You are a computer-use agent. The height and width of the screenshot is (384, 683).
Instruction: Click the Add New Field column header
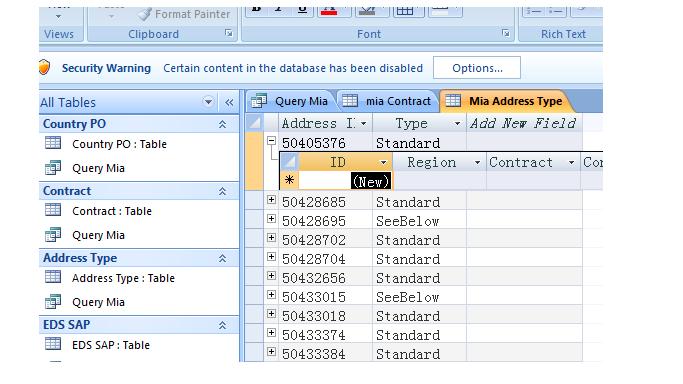click(524, 124)
